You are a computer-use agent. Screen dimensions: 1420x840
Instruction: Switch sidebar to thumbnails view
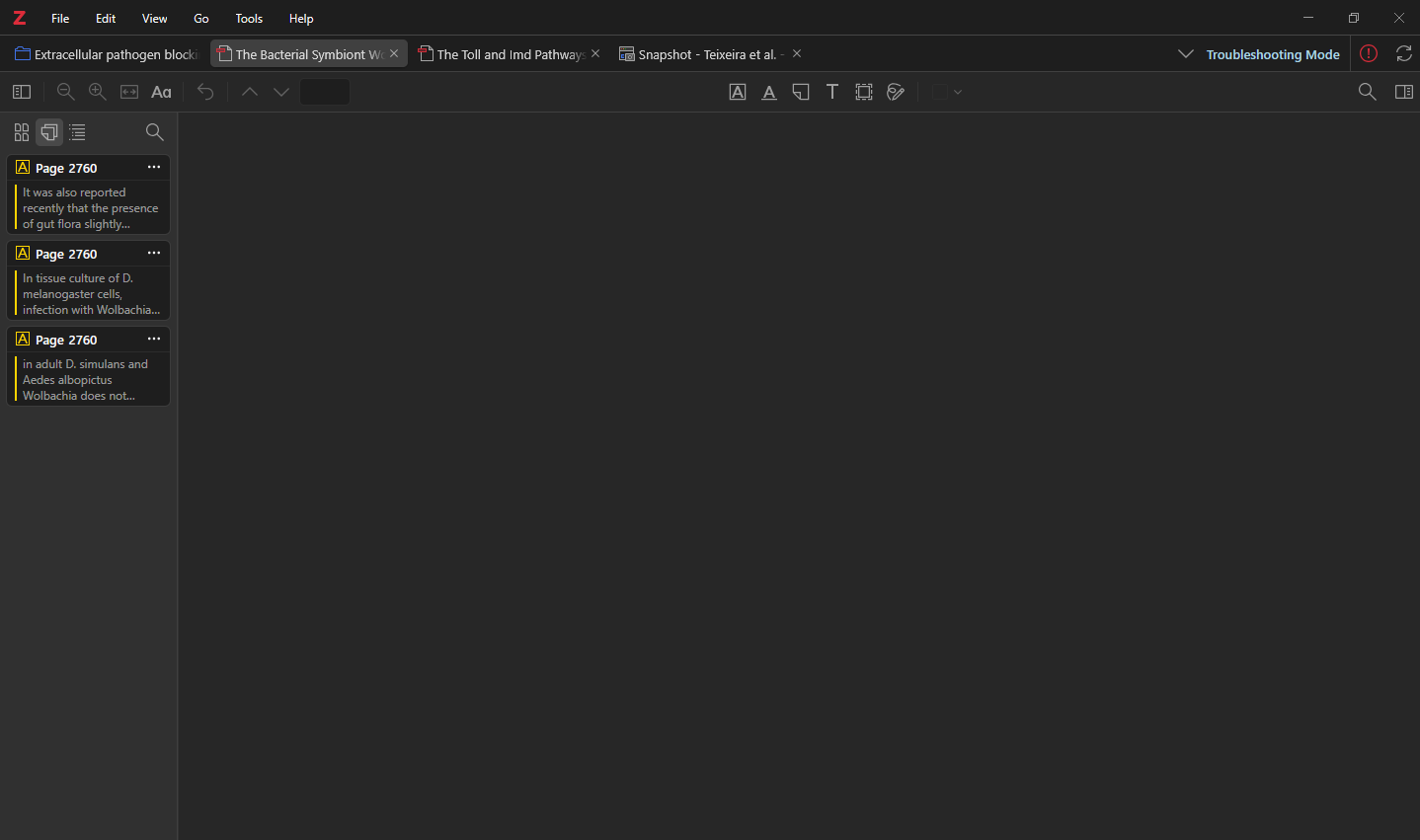pyautogui.click(x=22, y=132)
